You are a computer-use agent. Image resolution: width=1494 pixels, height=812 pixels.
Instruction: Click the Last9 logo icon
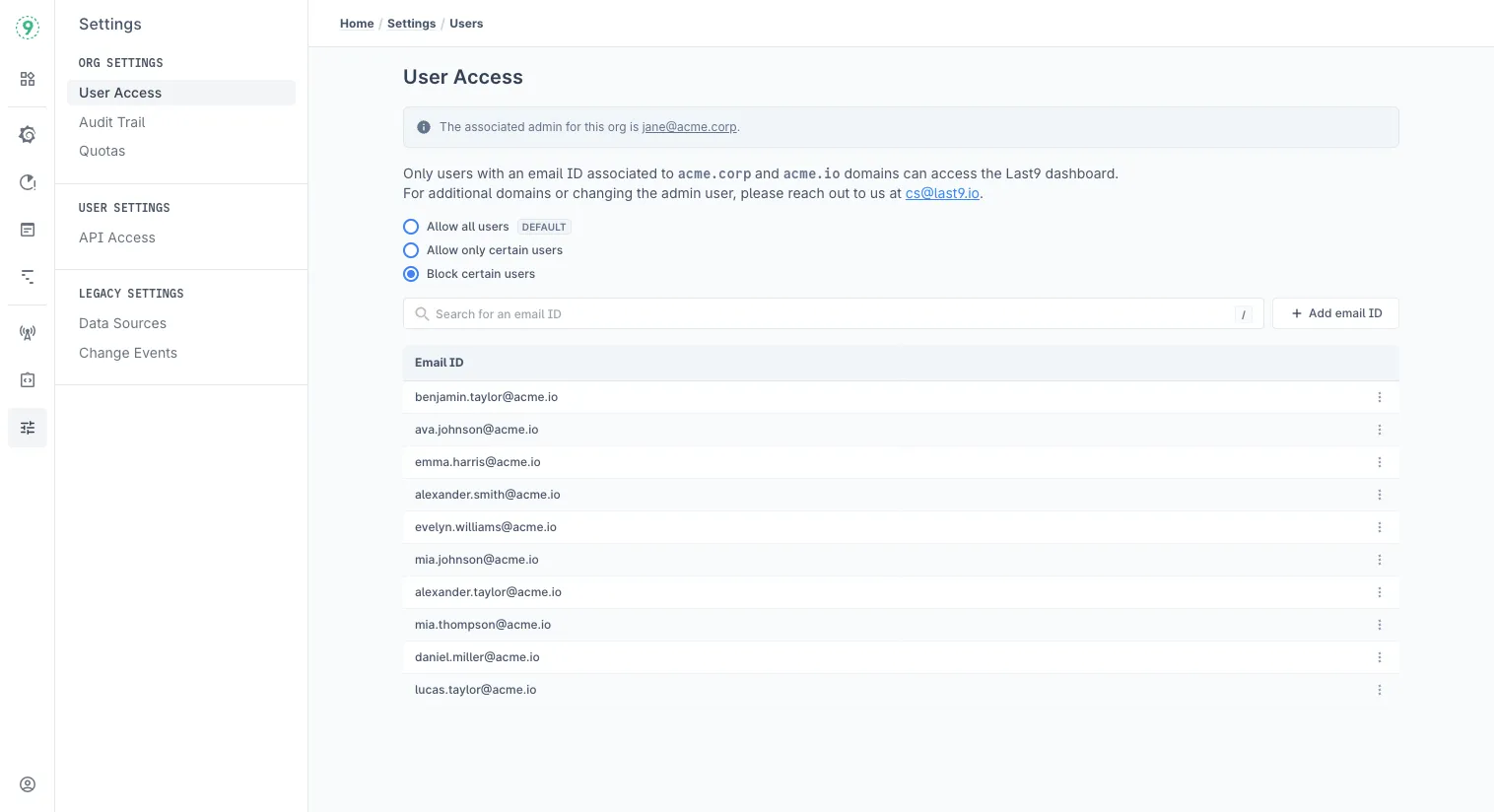(28, 28)
